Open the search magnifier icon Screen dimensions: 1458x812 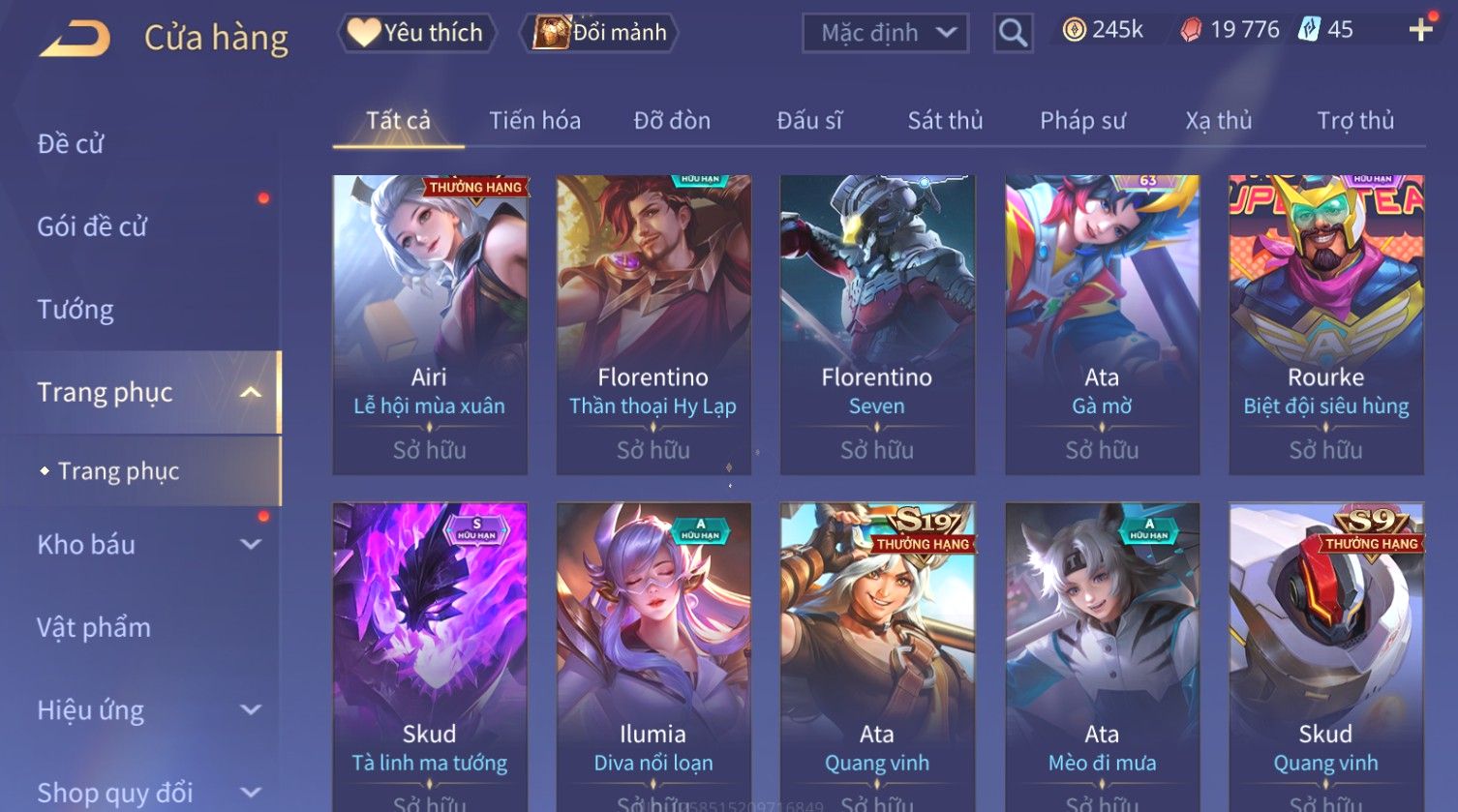point(1013,33)
